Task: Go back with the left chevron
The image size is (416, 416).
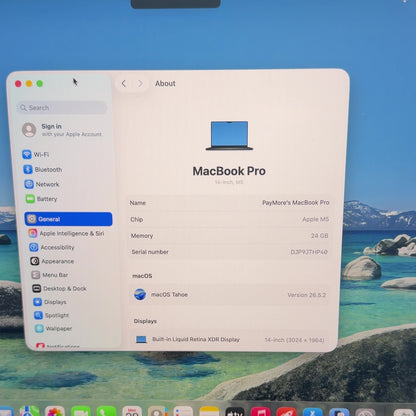Action: click(x=124, y=83)
